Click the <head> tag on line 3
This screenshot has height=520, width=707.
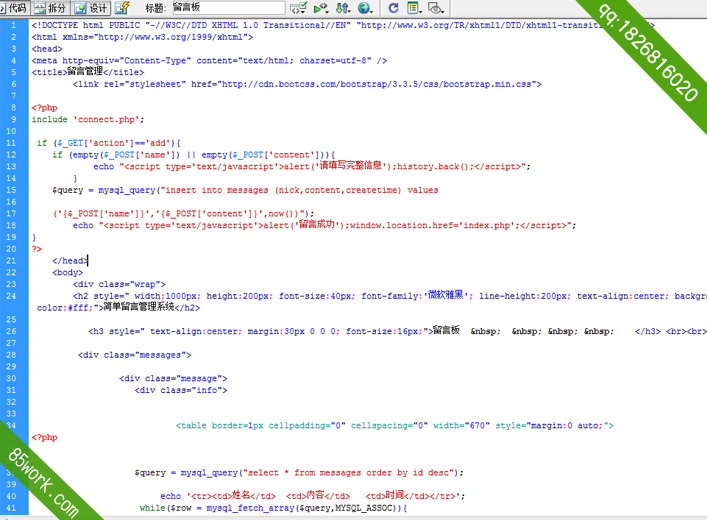click(47, 49)
